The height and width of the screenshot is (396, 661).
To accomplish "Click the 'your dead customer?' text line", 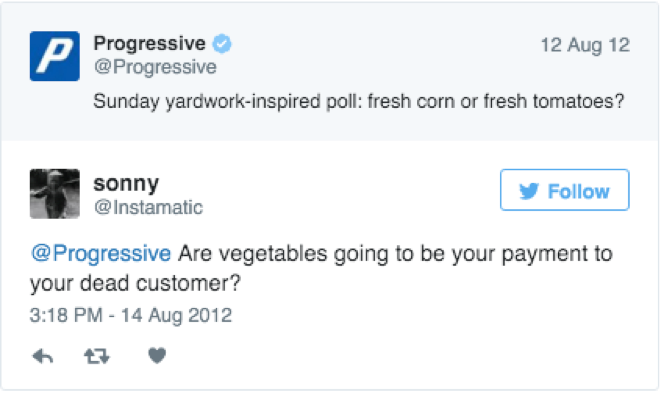I will [x=135, y=283].
